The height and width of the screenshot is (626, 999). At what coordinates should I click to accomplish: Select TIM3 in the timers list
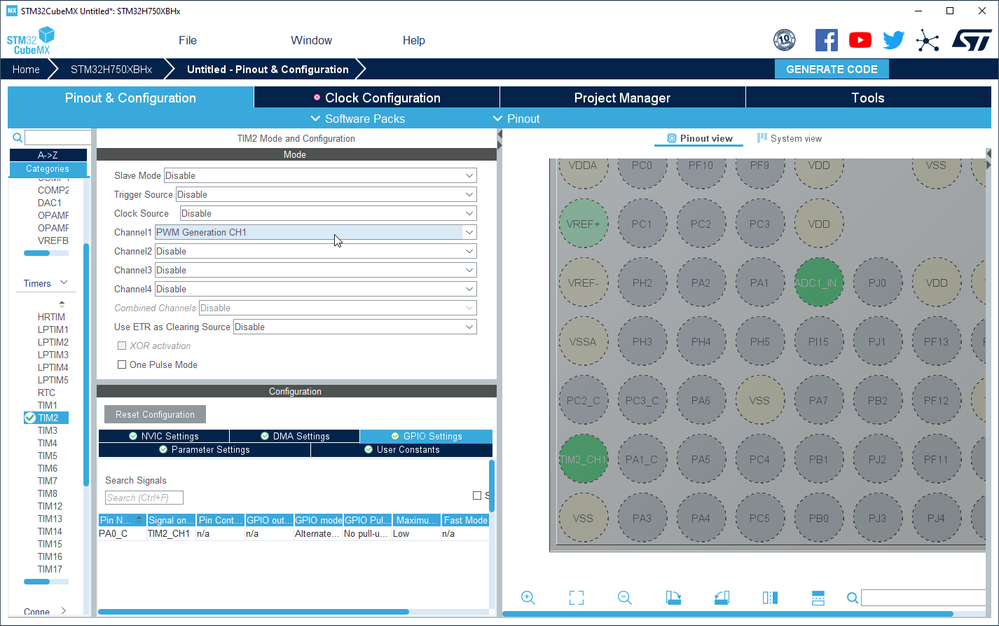coord(47,430)
